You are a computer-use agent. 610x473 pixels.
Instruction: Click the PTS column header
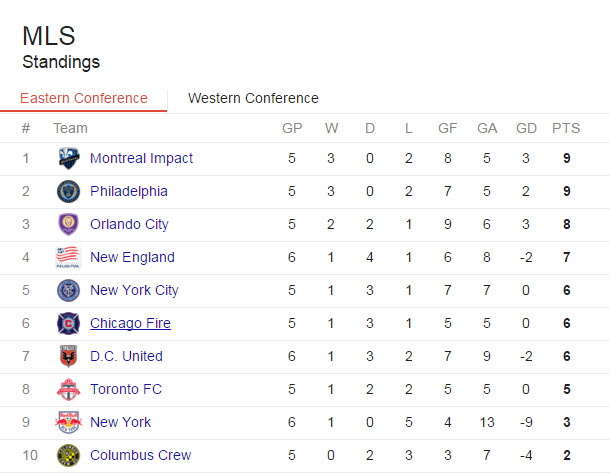pos(566,128)
